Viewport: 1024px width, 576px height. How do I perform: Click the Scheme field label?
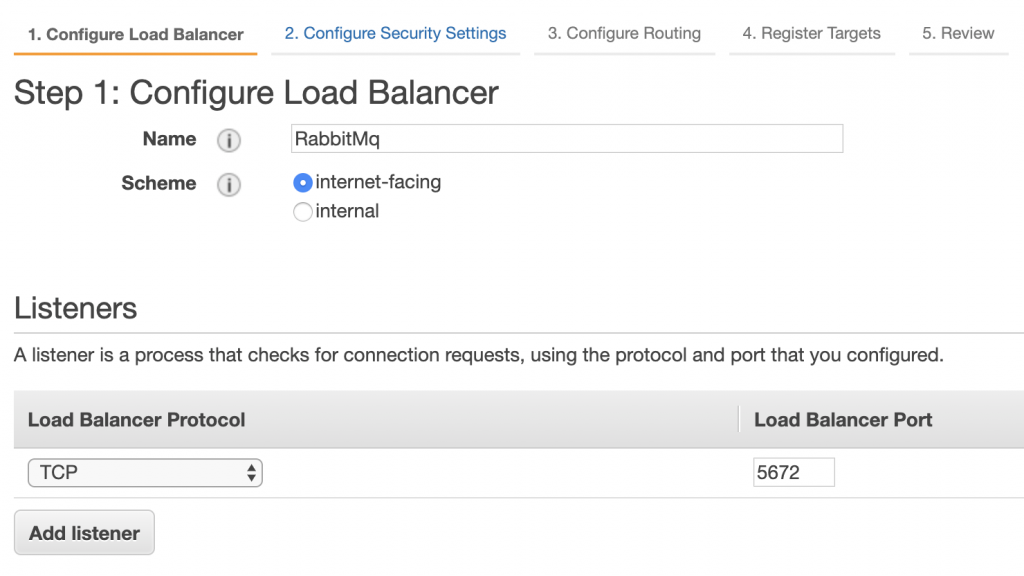click(x=159, y=183)
